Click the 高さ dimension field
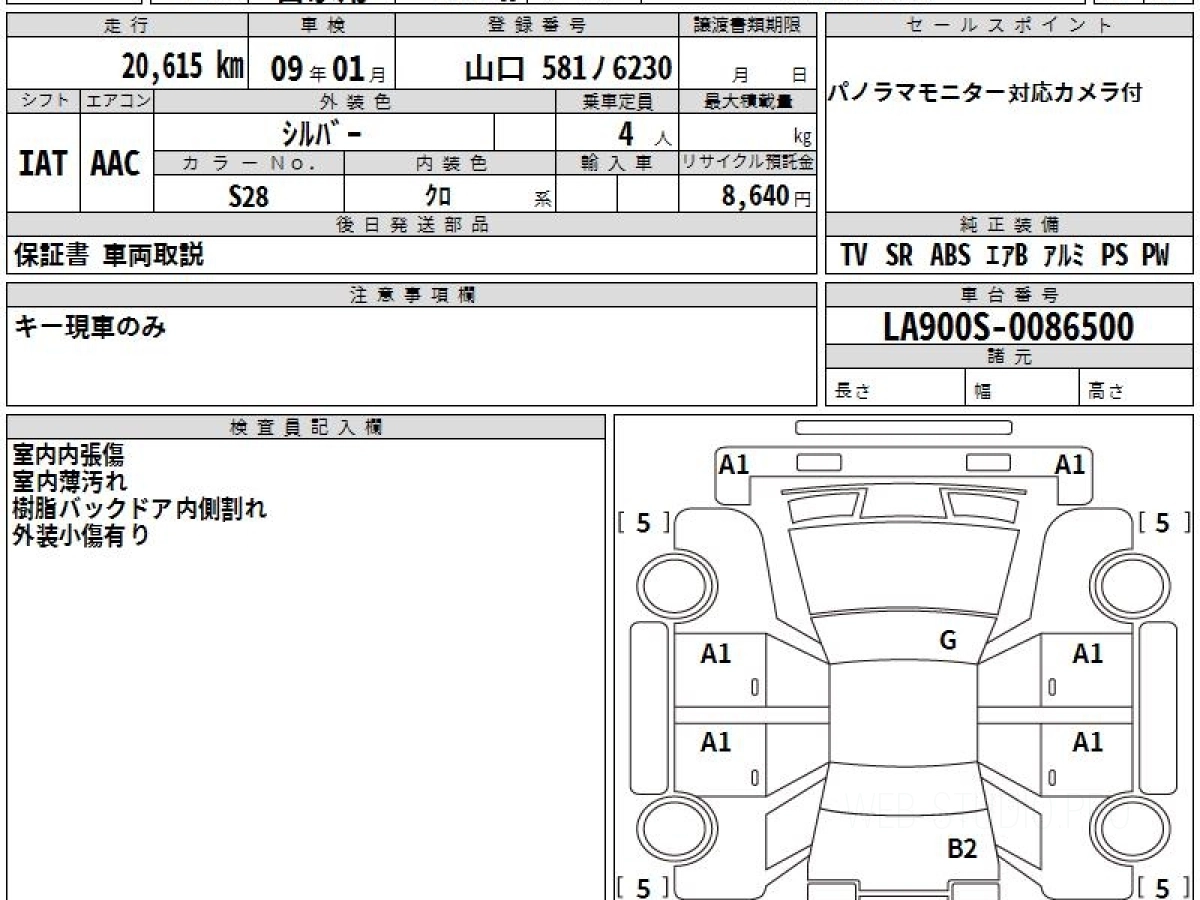1200x900 pixels. pos(1137,388)
